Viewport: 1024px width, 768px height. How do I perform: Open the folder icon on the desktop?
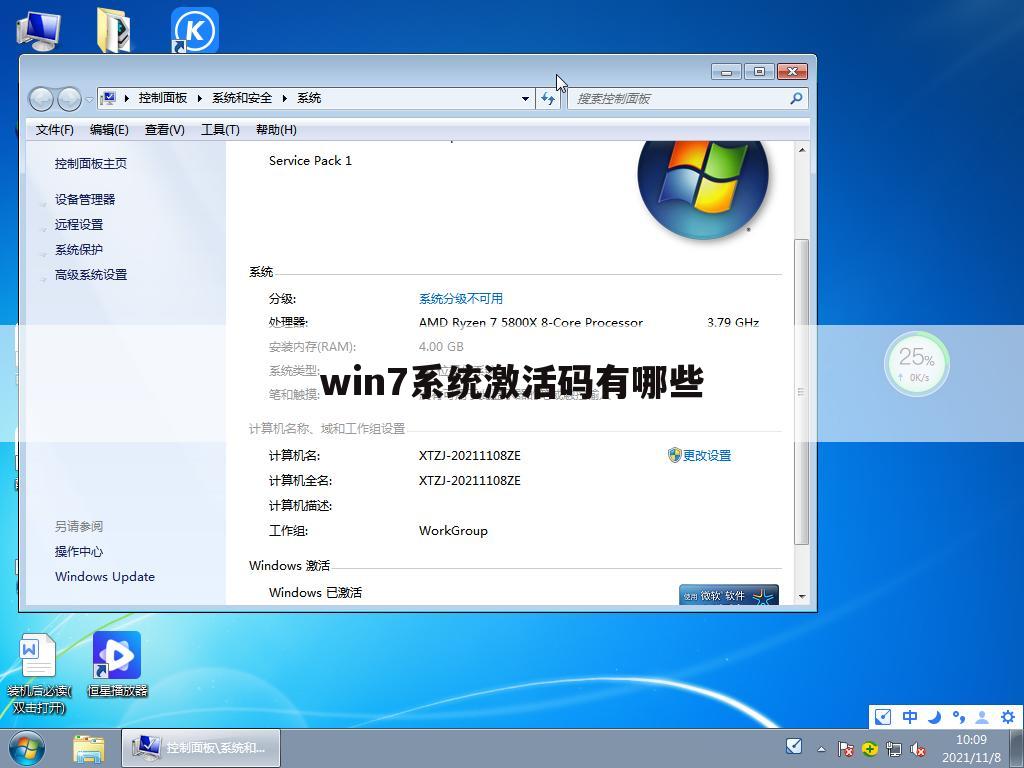(113, 29)
